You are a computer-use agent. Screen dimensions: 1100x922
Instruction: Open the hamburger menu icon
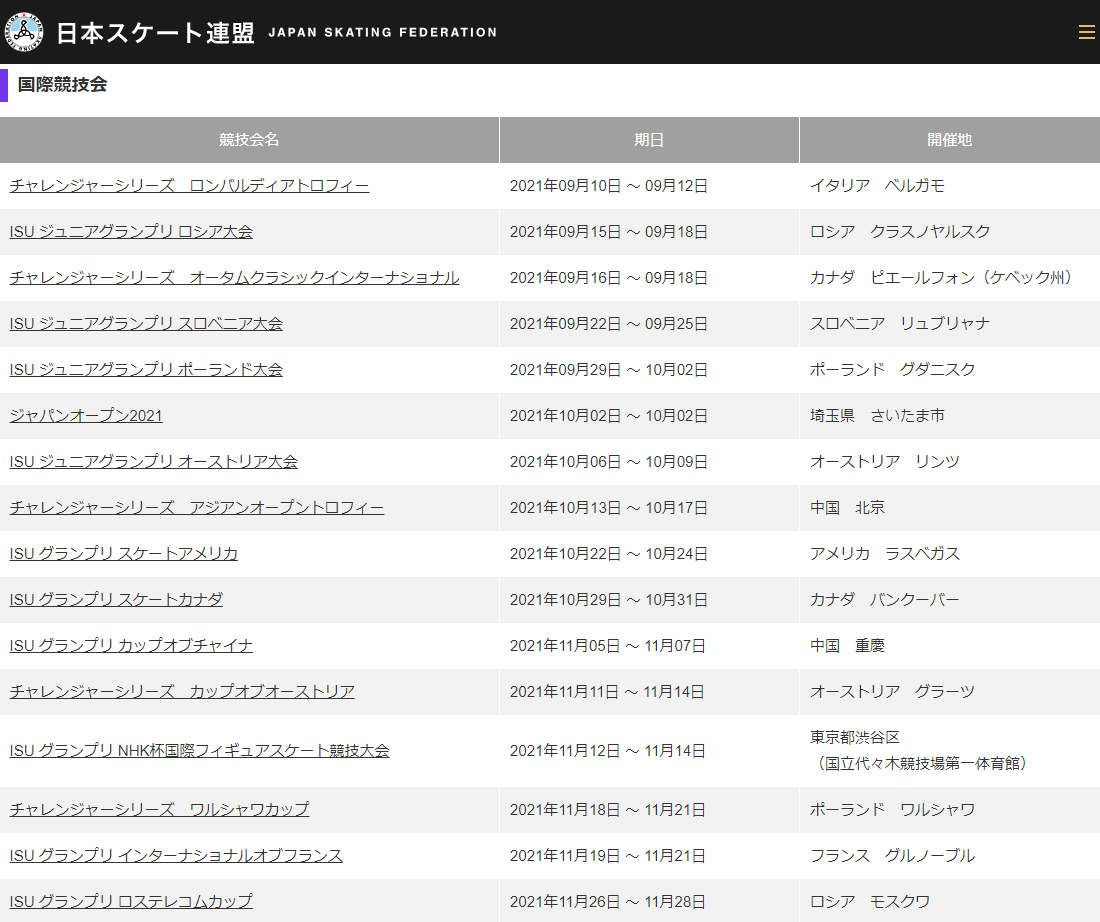coord(1086,32)
